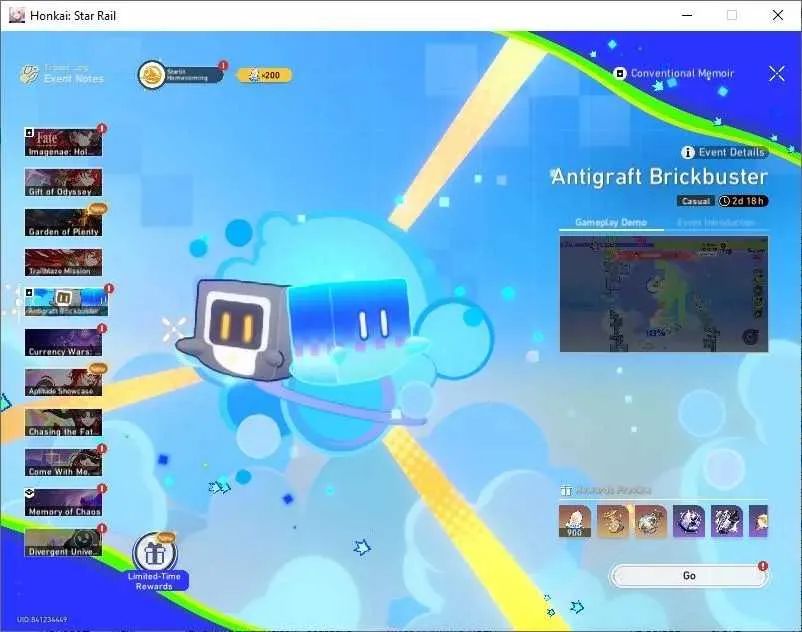This screenshot has width=802, height=632.
Task: Click the Honkai: Star Rail app icon
Action: tap(17, 15)
